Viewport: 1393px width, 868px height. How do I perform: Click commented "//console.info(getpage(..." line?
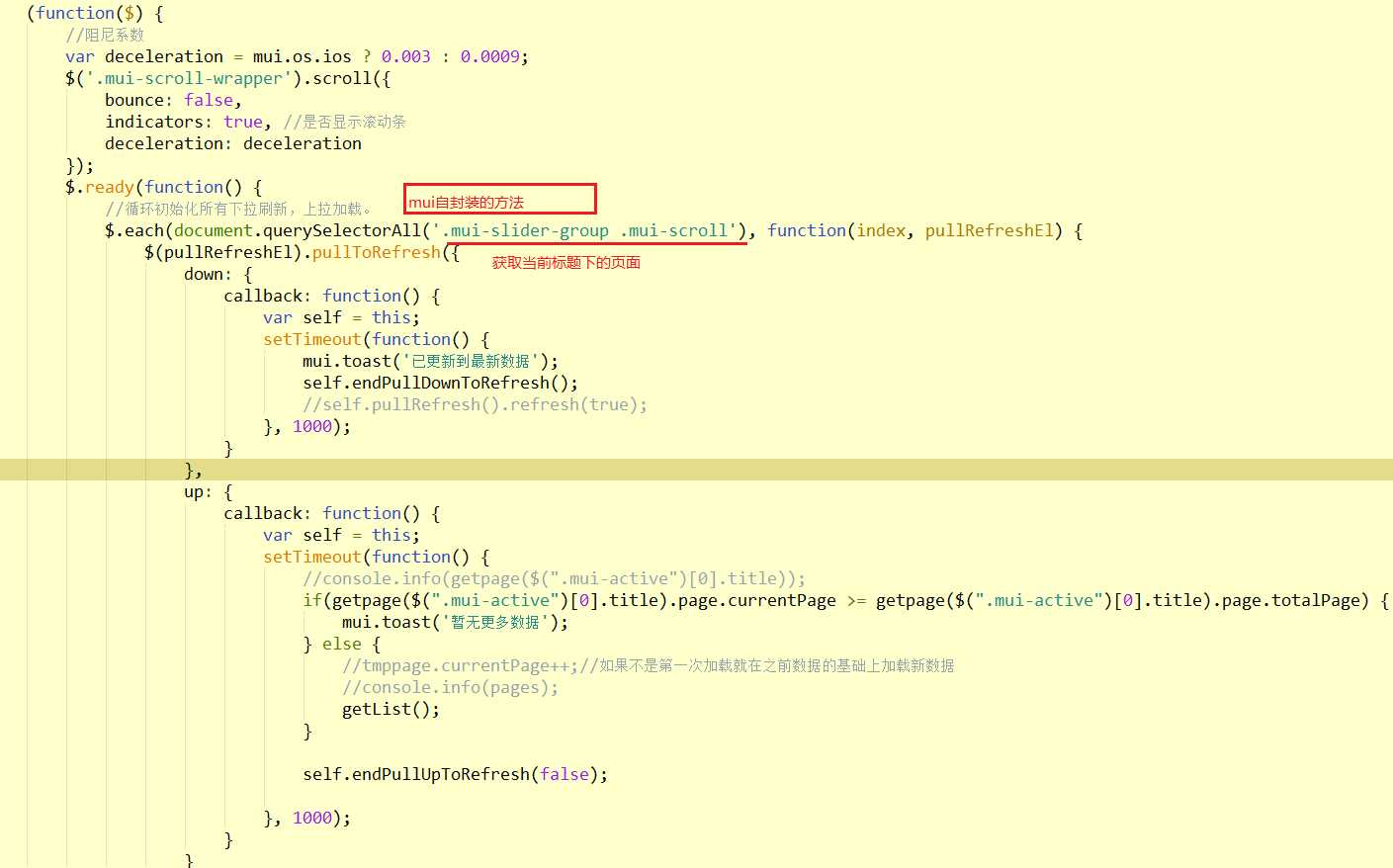point(555,578)
